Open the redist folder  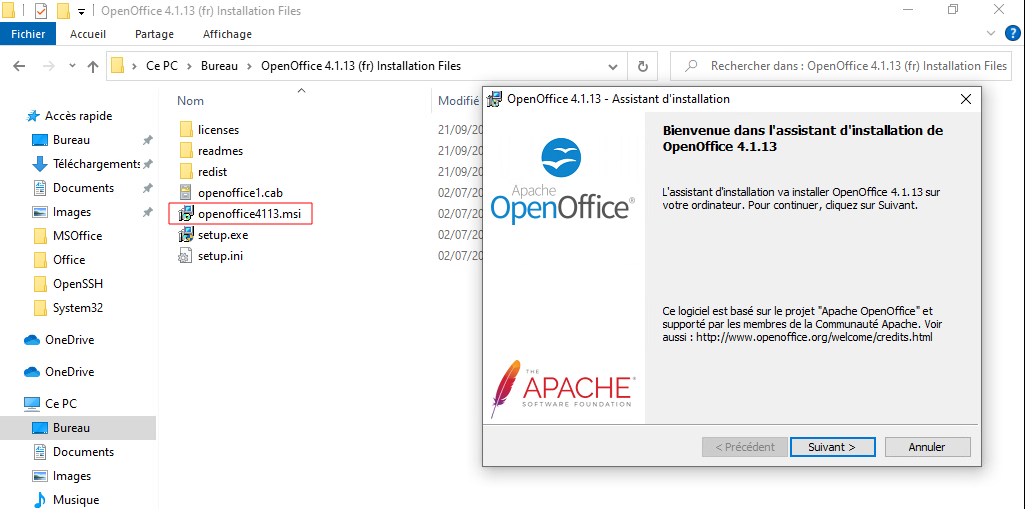212,172
